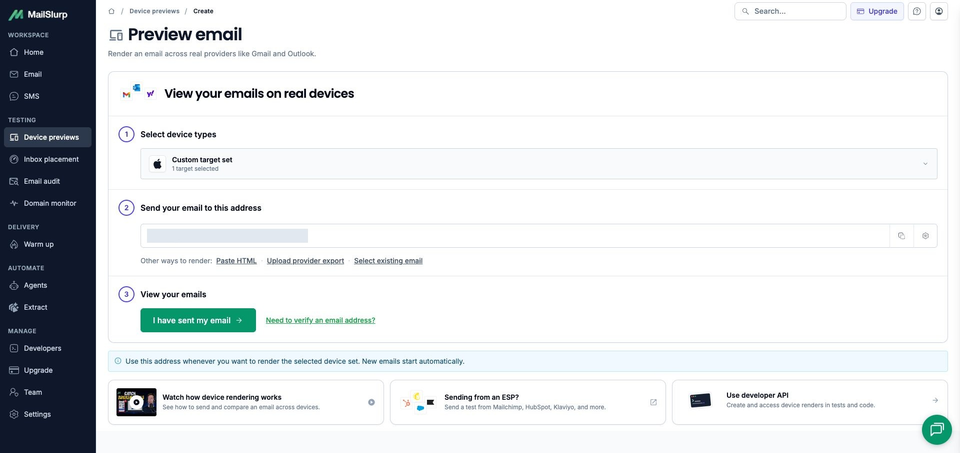Go to the Device previews breadcrumb
The height and width of the screenshot is (453, 960).
click(x=154, y=11)
